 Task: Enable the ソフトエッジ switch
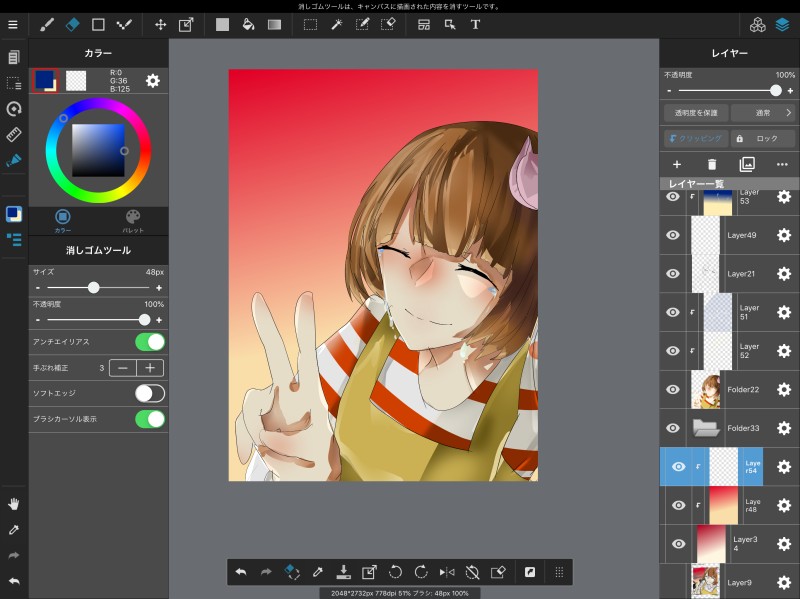click(149, 393)
